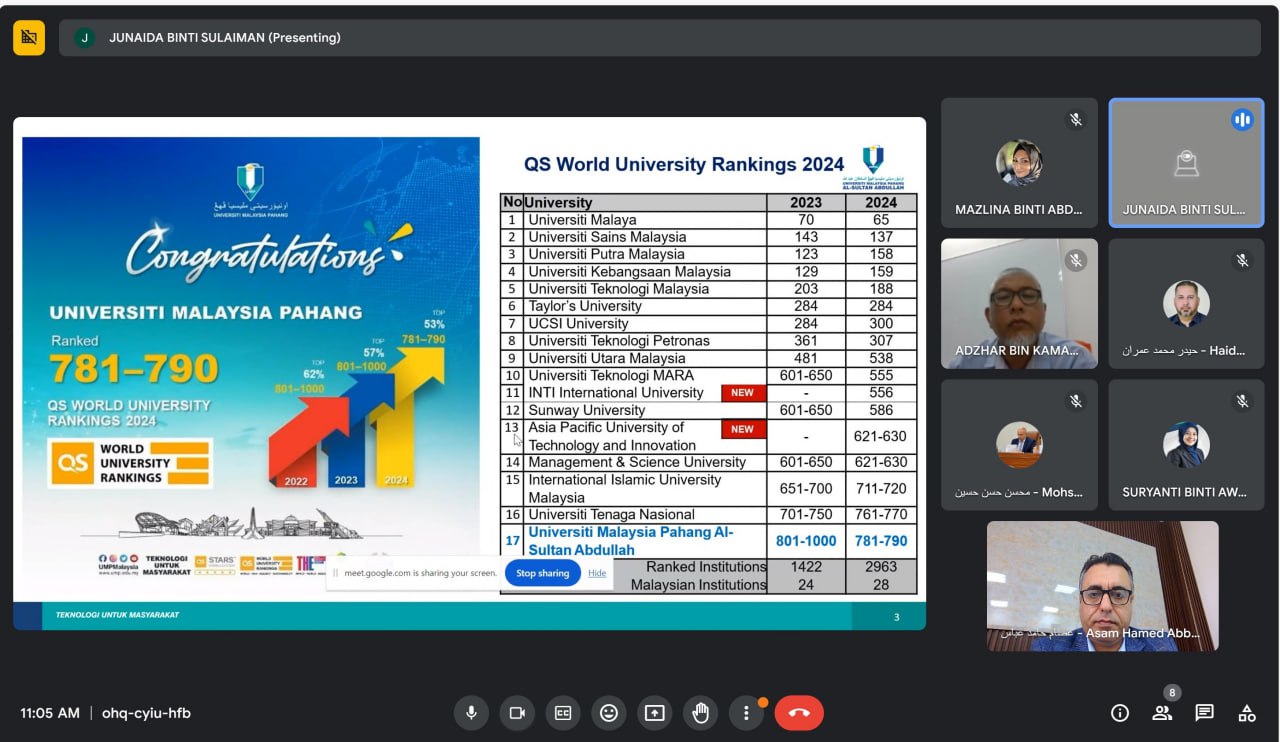Turn off the camera
The image size is (1280, 742).
[x=517, y=713]
